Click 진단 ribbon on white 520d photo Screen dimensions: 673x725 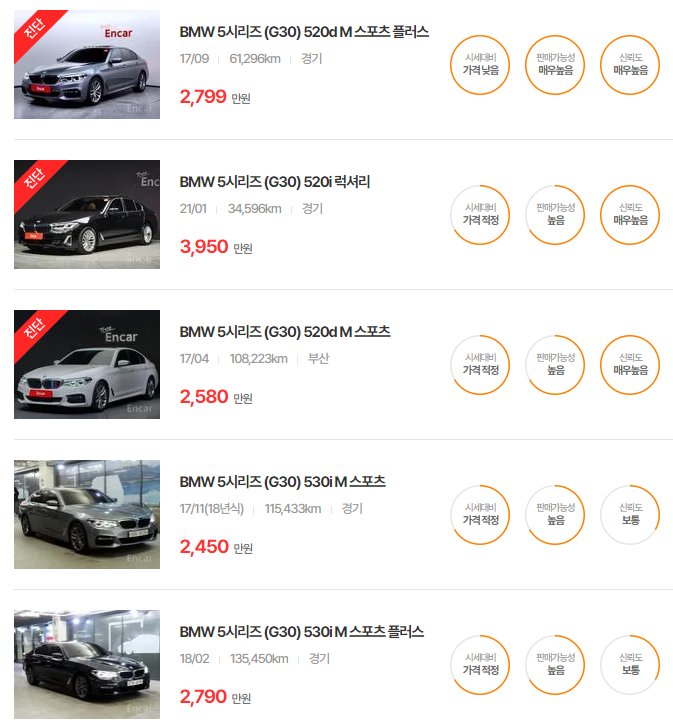(35, 329)
